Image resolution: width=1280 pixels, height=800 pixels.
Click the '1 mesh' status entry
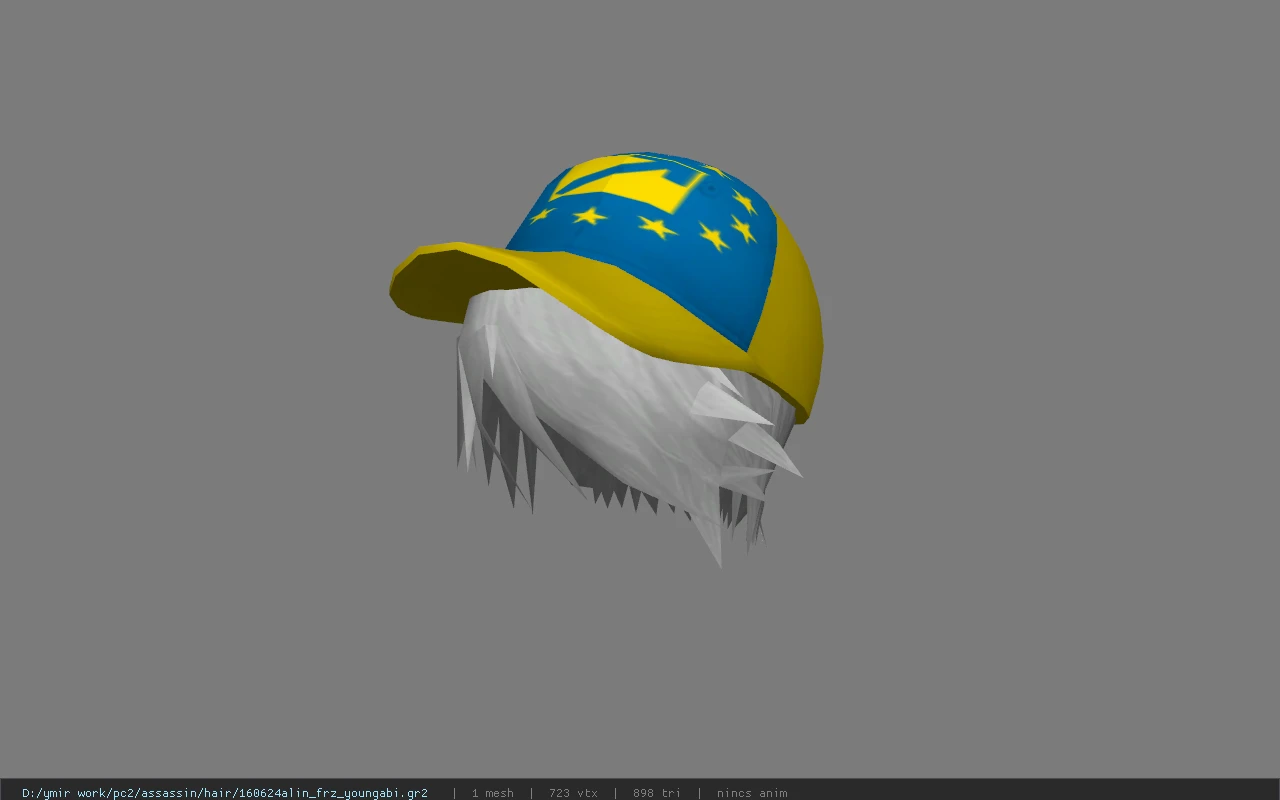[x=492, y=793]
